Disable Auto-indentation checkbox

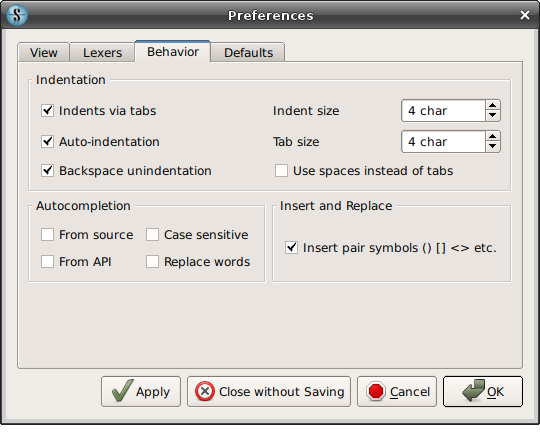[x=48, y=142]
